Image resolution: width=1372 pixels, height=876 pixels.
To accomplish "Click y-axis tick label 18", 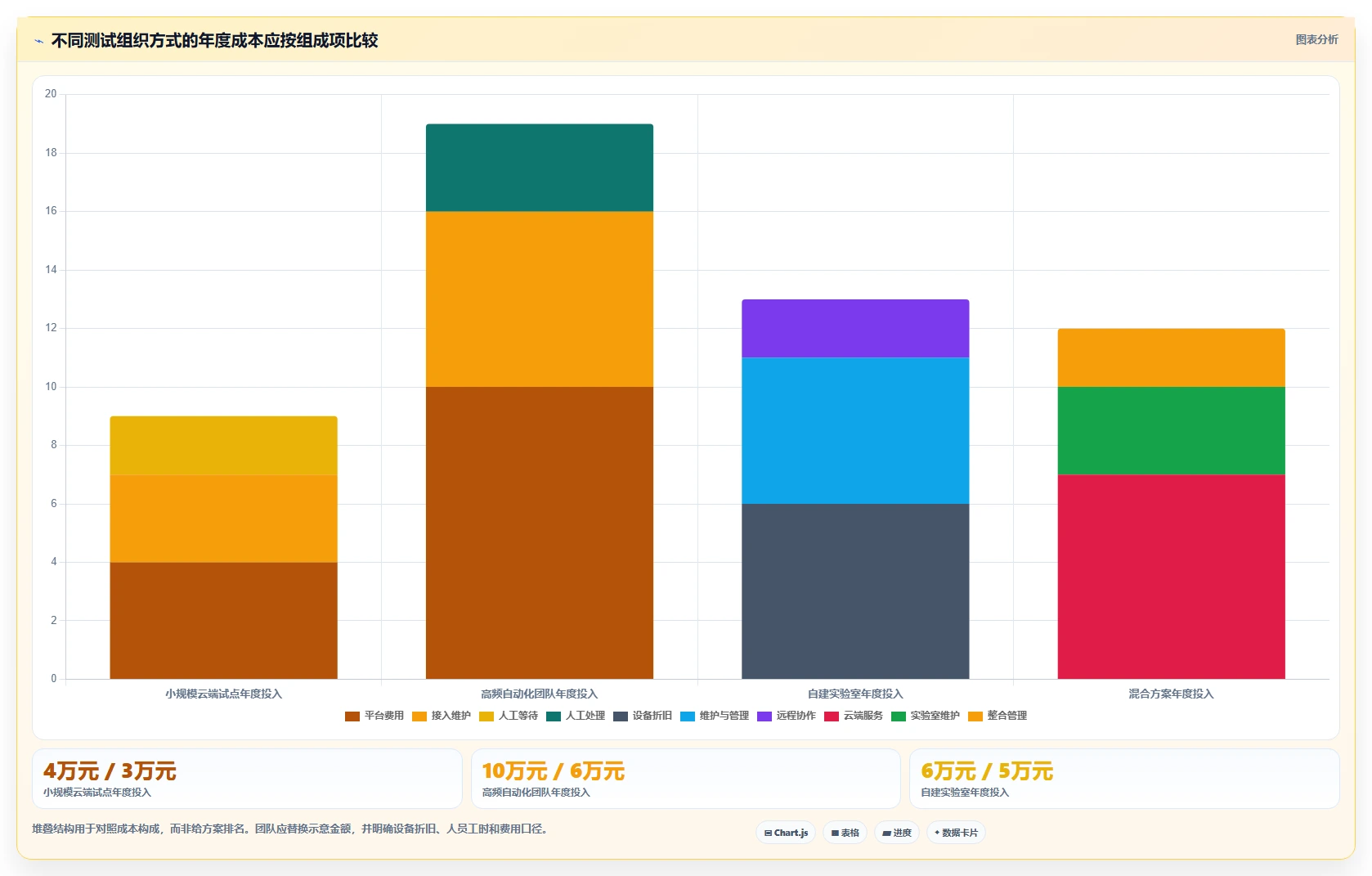I will coord(51,153).
